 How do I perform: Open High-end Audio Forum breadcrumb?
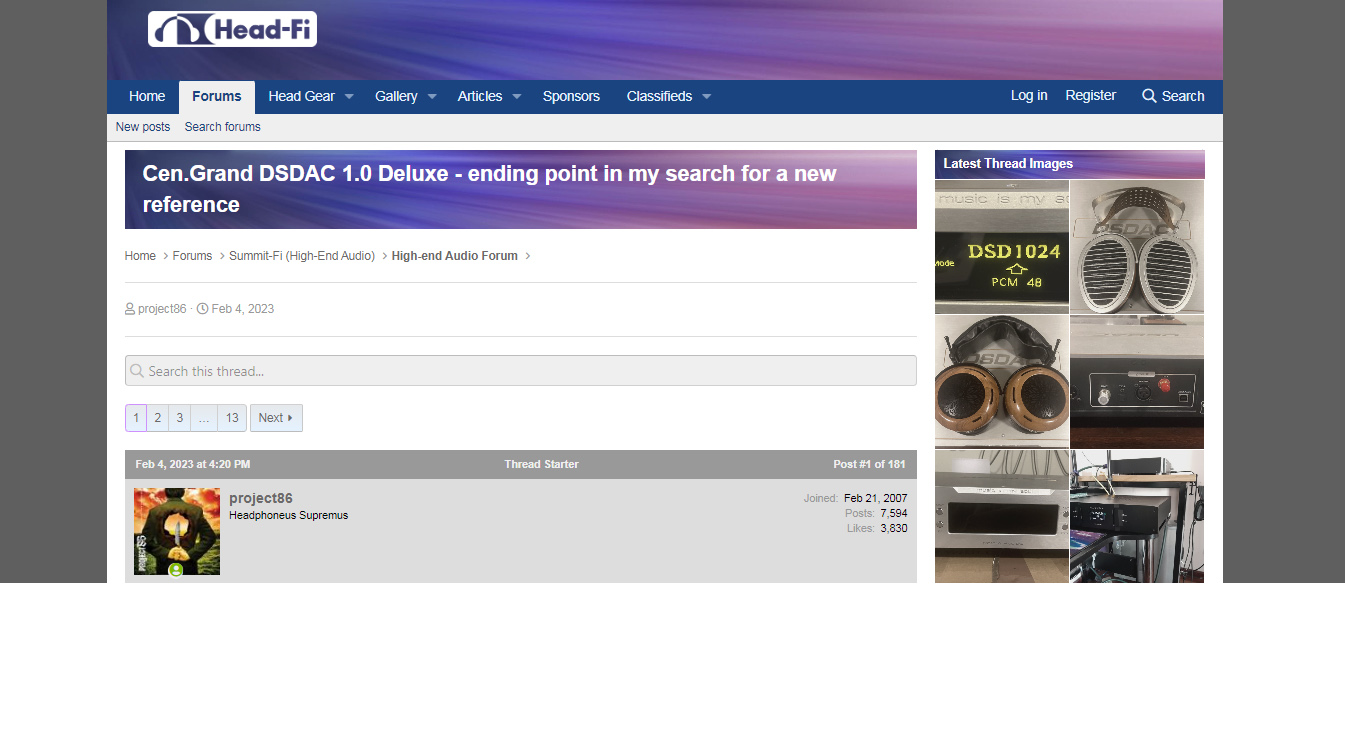455,256
